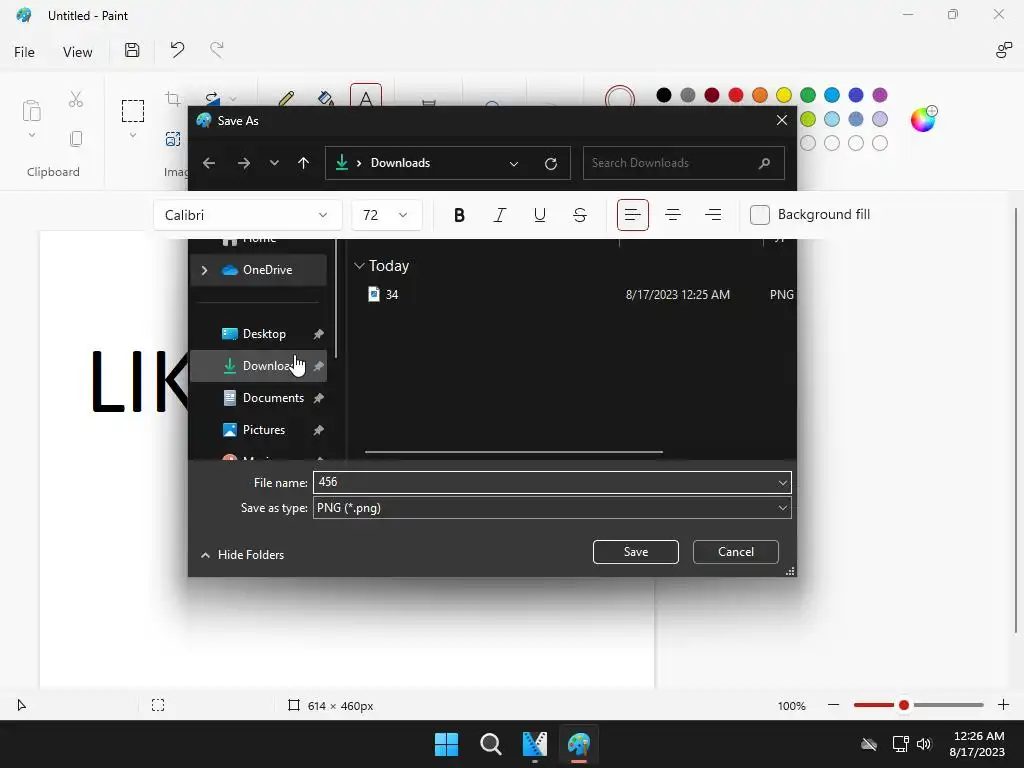Select OneDrive in navigation pane

pyautogui.click(x=259, y=270)
